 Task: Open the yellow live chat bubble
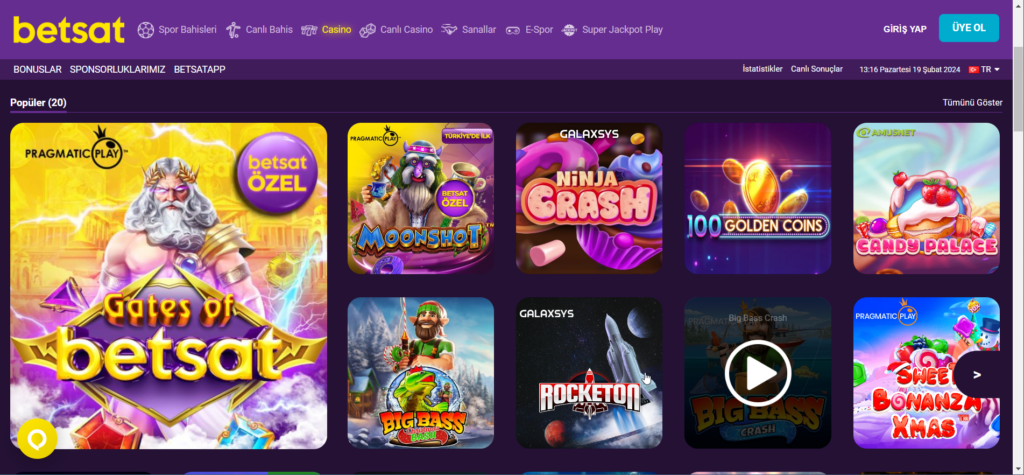coord(37,438)
